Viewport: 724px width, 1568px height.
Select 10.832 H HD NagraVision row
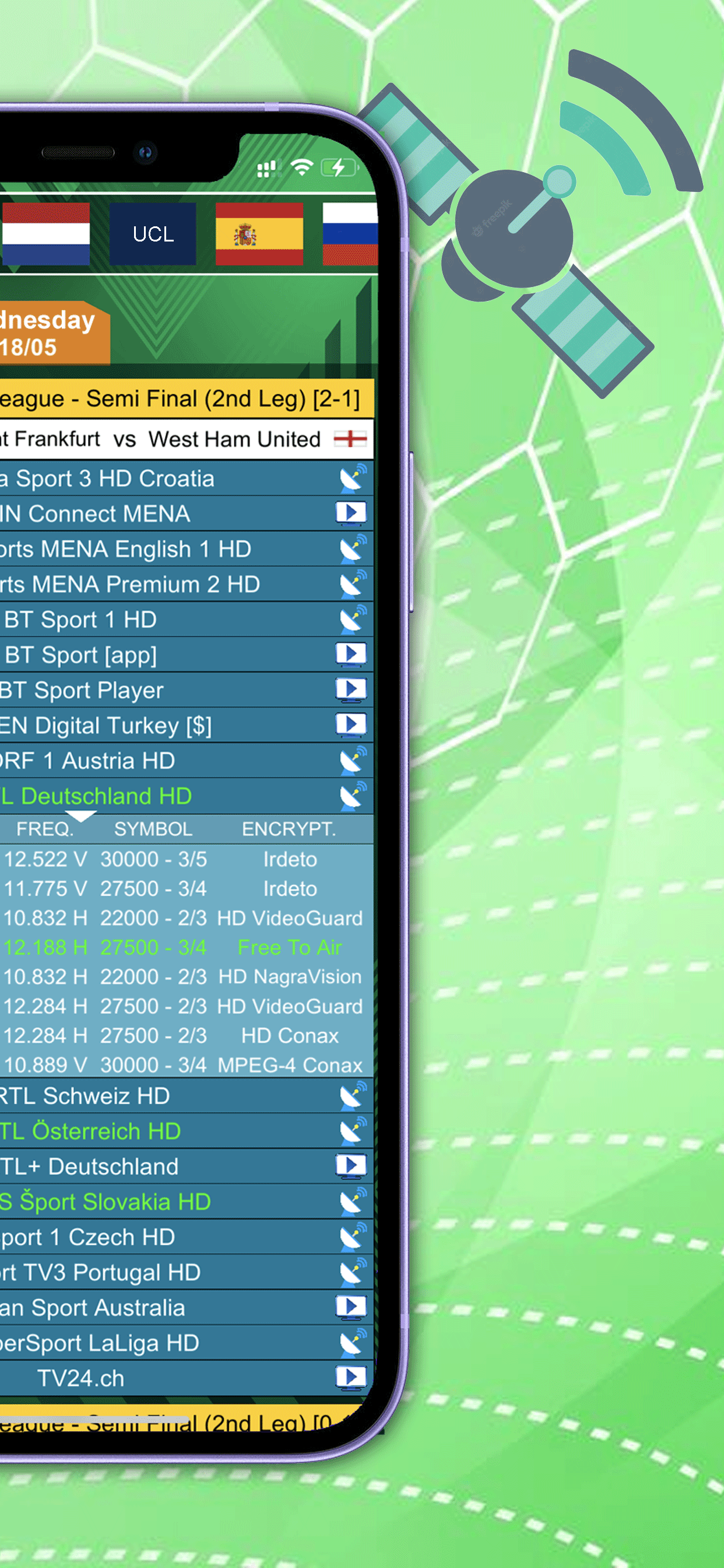(186, 977)
